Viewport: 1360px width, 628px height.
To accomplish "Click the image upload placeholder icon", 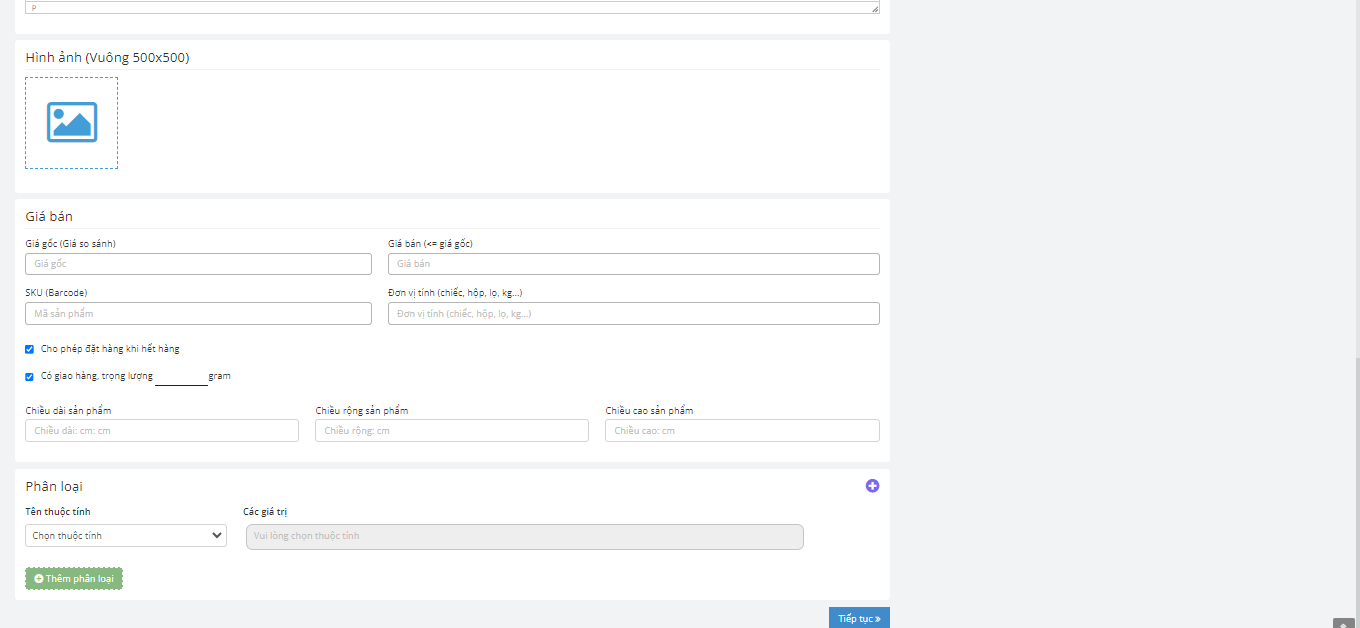I will (x=71, y=122).
